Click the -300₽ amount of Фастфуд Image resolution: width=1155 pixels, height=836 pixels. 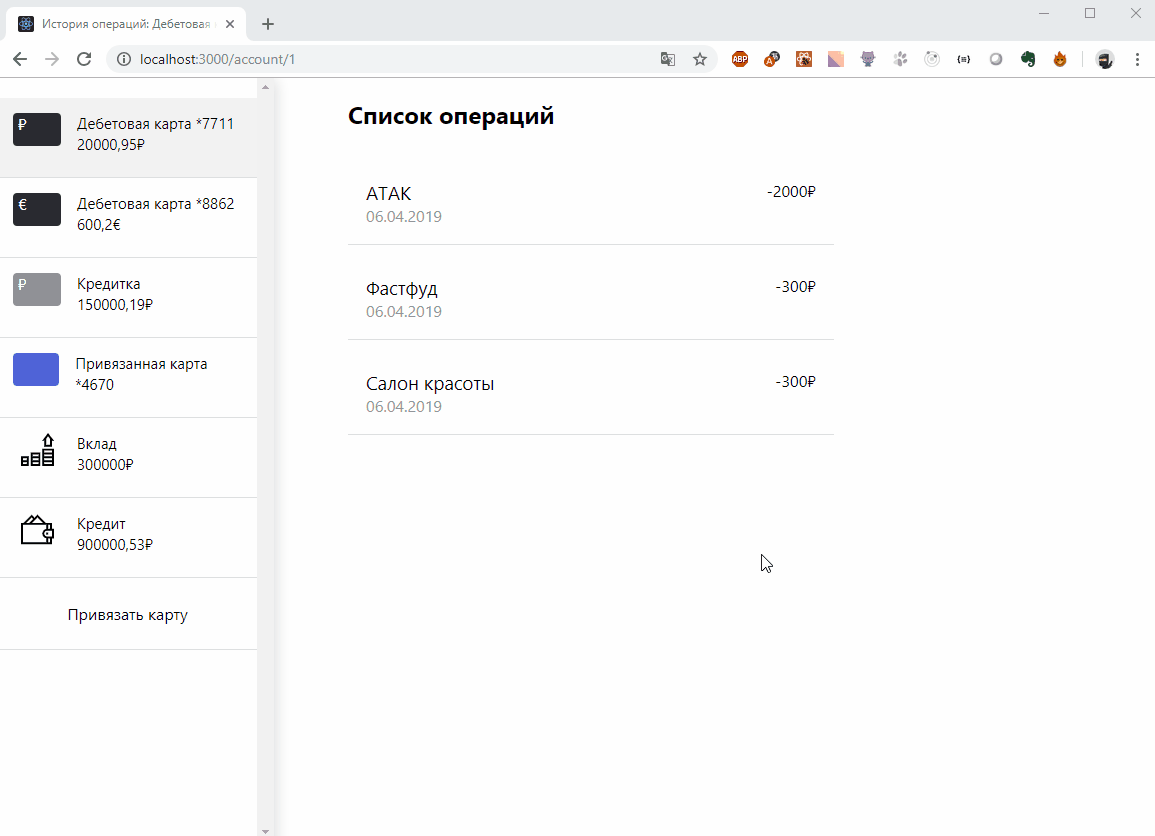pos(796,287)
